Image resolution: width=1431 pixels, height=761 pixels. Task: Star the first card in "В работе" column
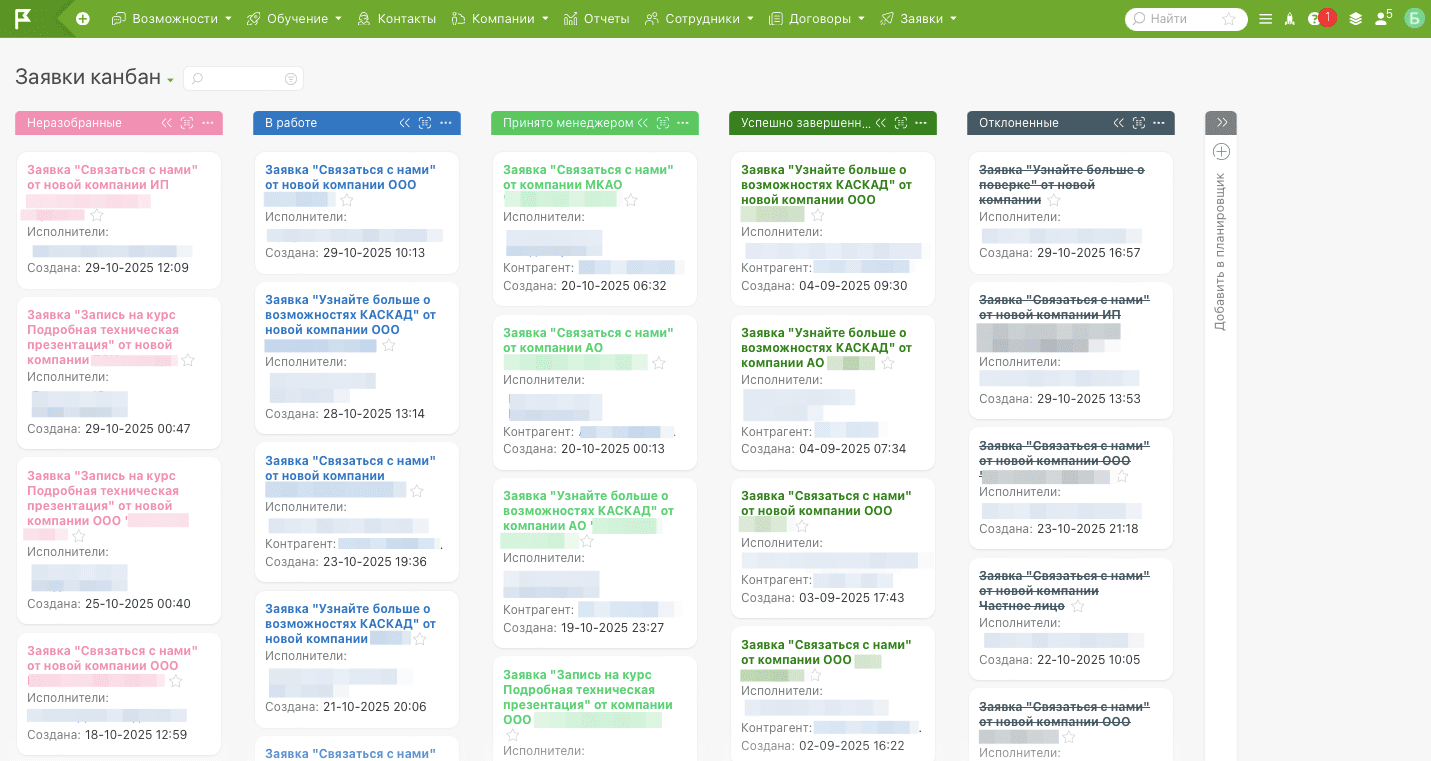pyautogui.click(x=347, y=201)
